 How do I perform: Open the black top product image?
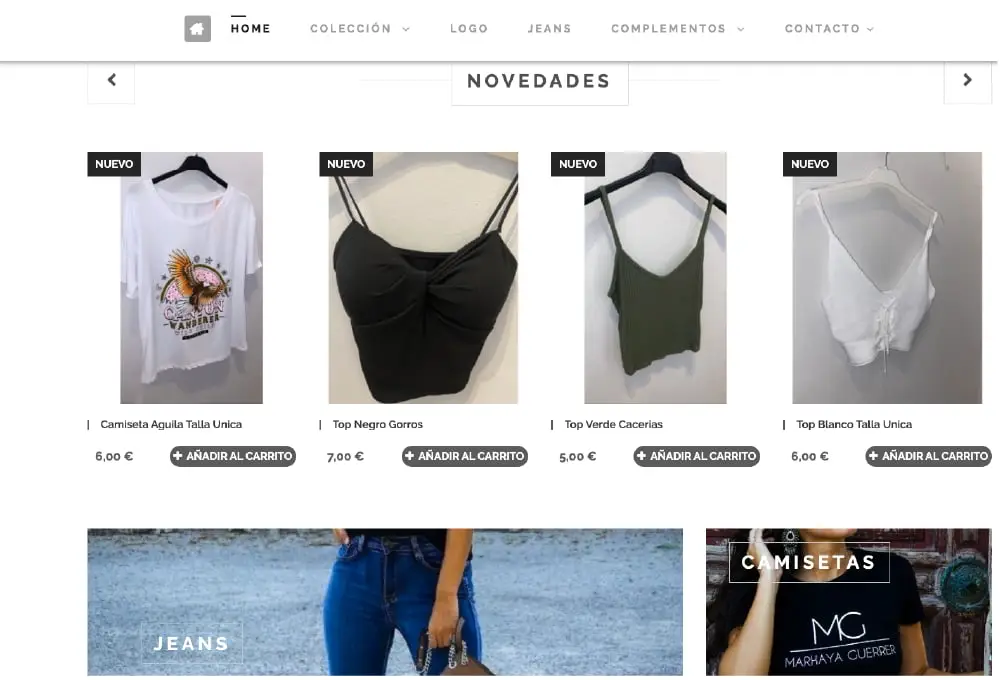[423, 277]
